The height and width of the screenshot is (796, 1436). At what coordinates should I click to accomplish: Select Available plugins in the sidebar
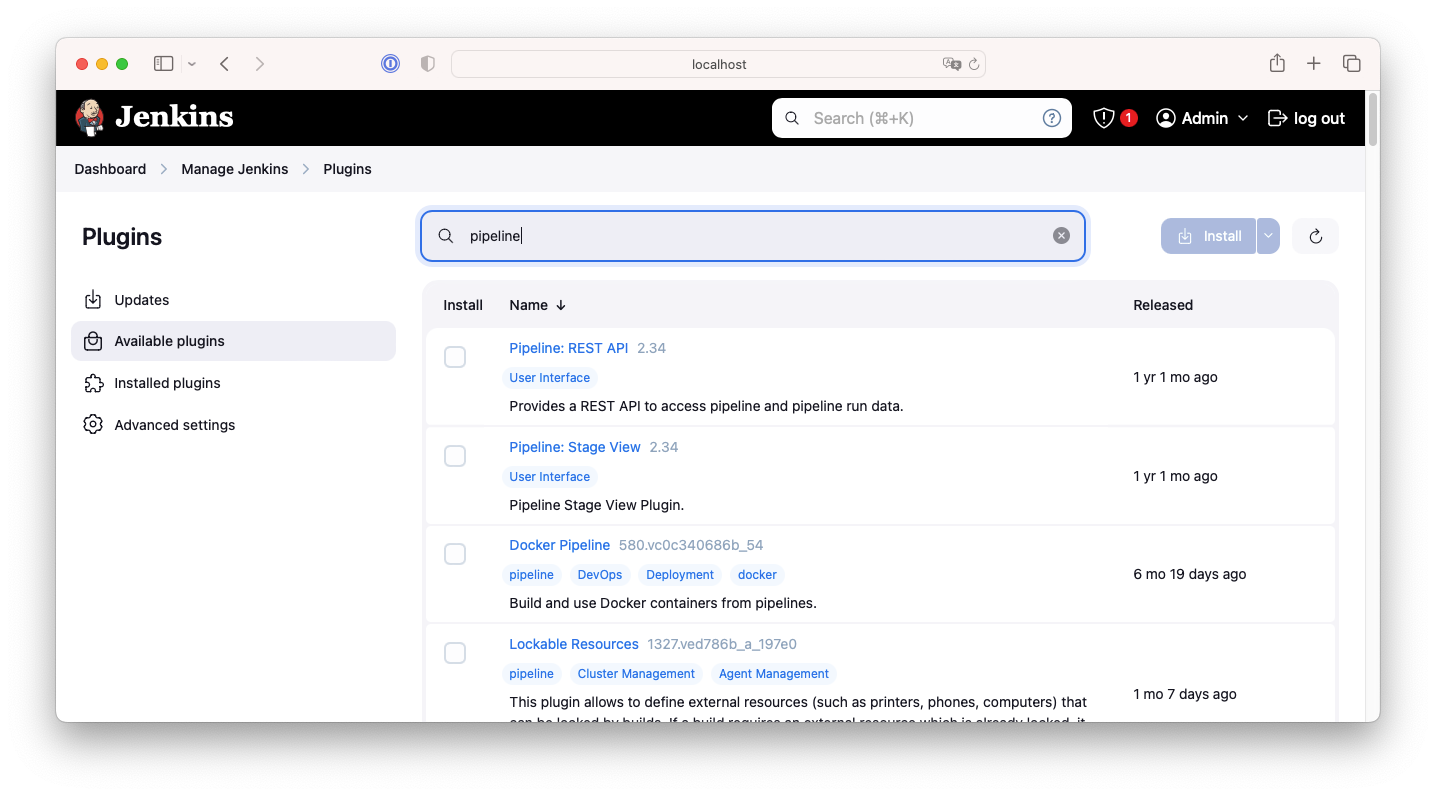pos(233,341)
